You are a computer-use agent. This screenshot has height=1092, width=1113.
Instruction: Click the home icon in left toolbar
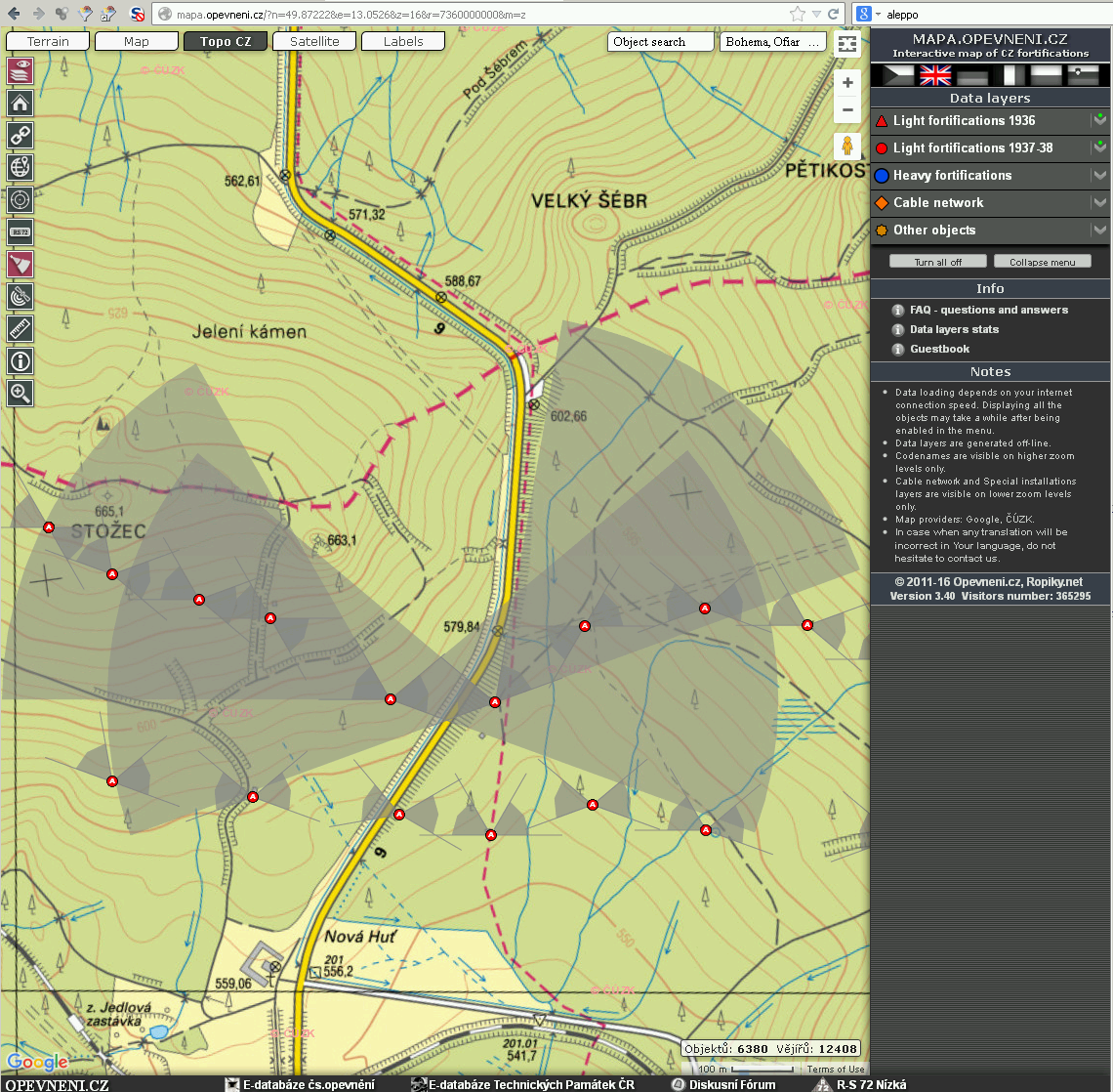coord(21,103)
